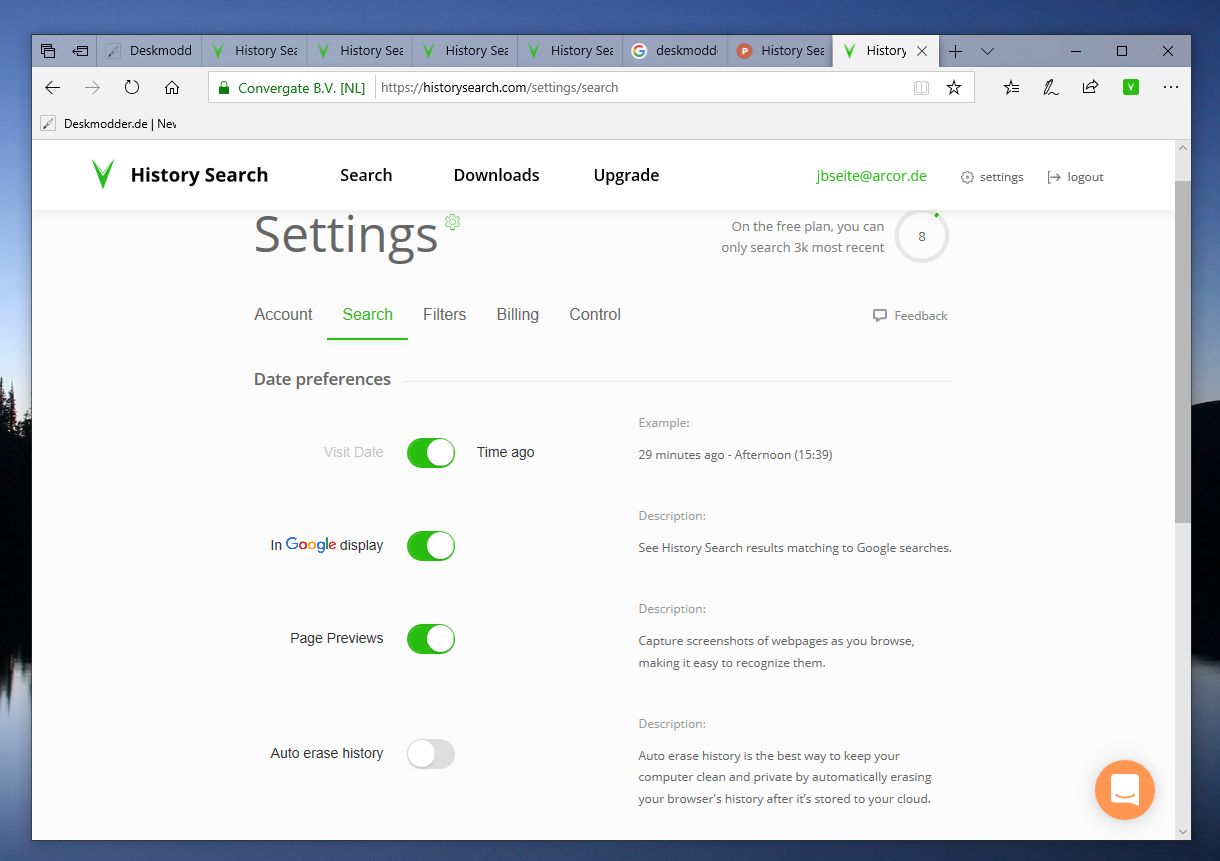Click the Auto erase history label
Viewport: 1220px width, 861px height.
pyautogui.click(x=327, y=753)
